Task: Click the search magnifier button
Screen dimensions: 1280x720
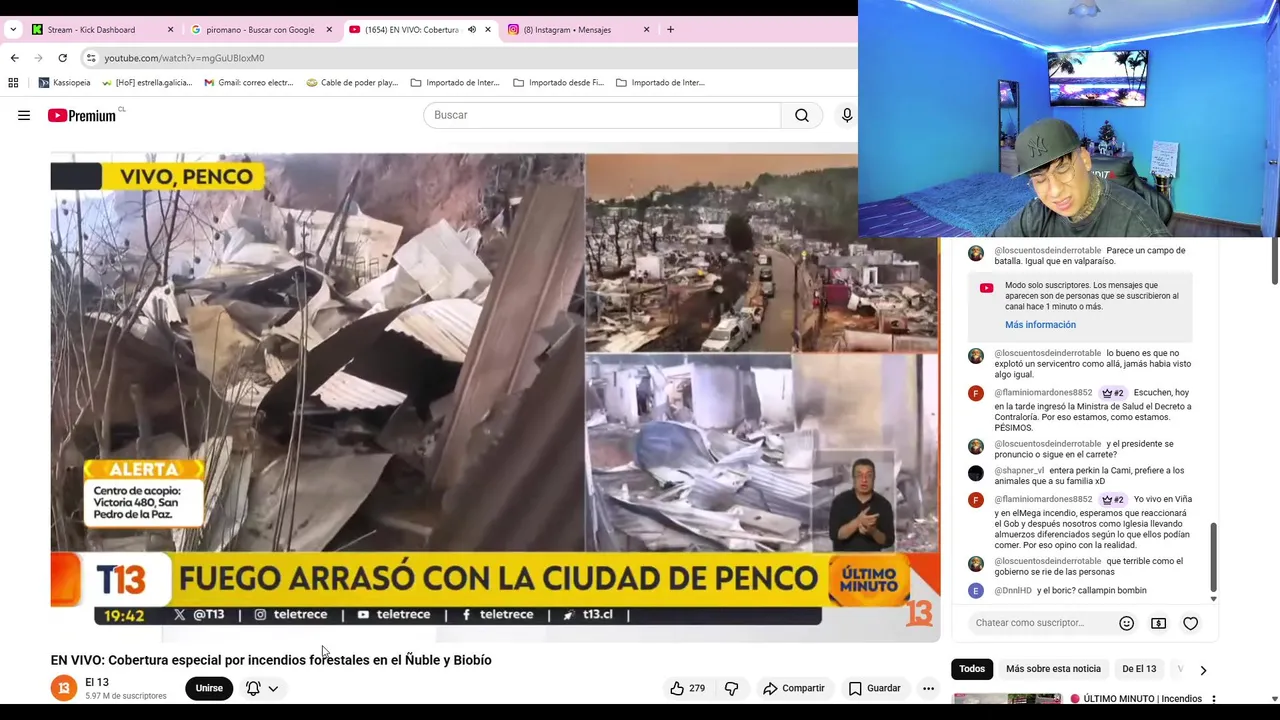Action: pos(802,115)
